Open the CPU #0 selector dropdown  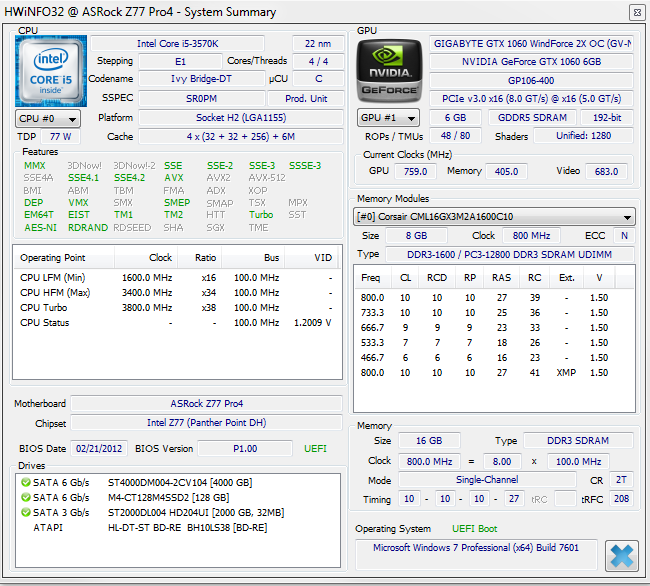click(48, 119)
